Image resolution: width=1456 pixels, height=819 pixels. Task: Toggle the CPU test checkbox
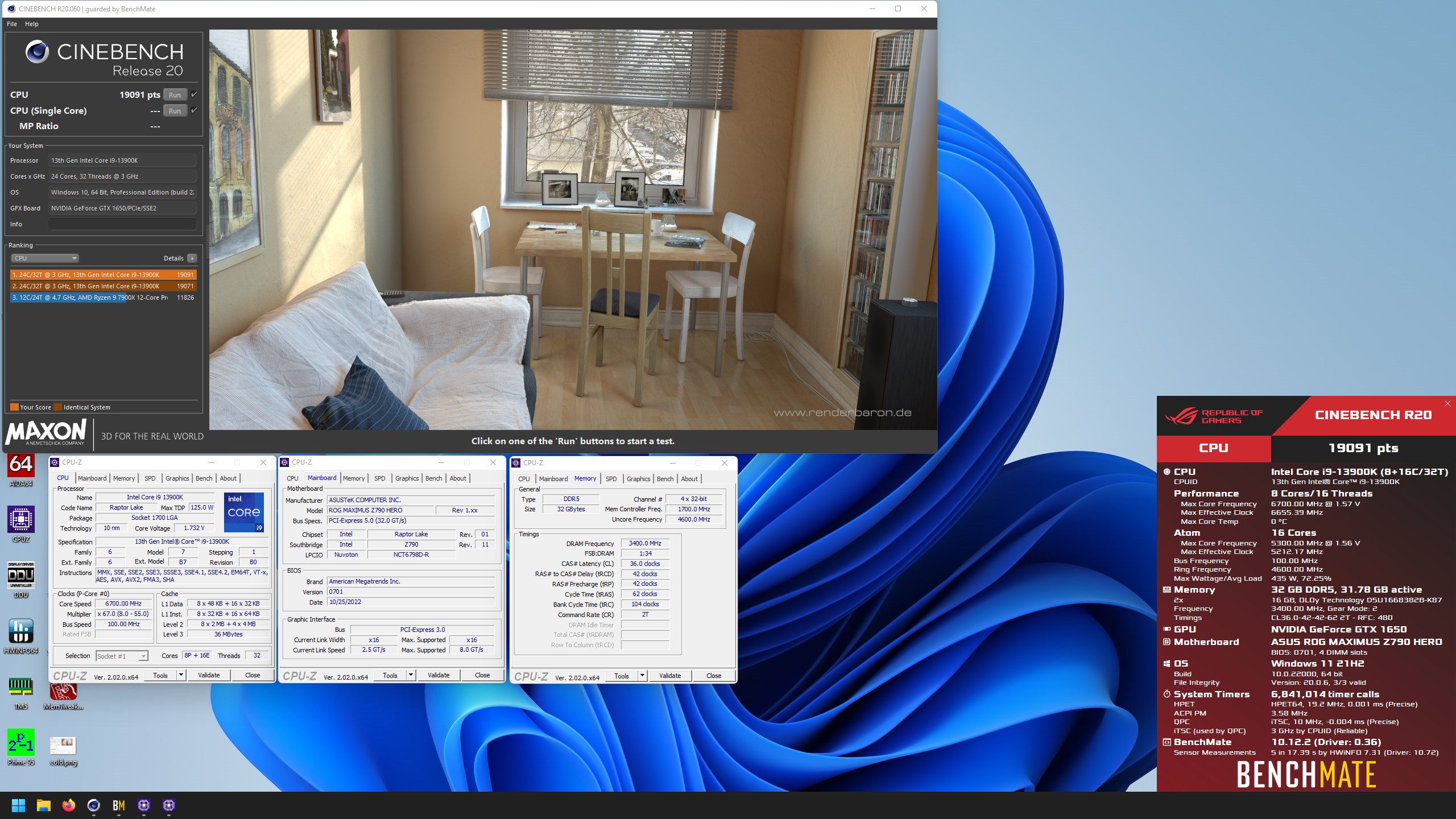tap(194, 94)
